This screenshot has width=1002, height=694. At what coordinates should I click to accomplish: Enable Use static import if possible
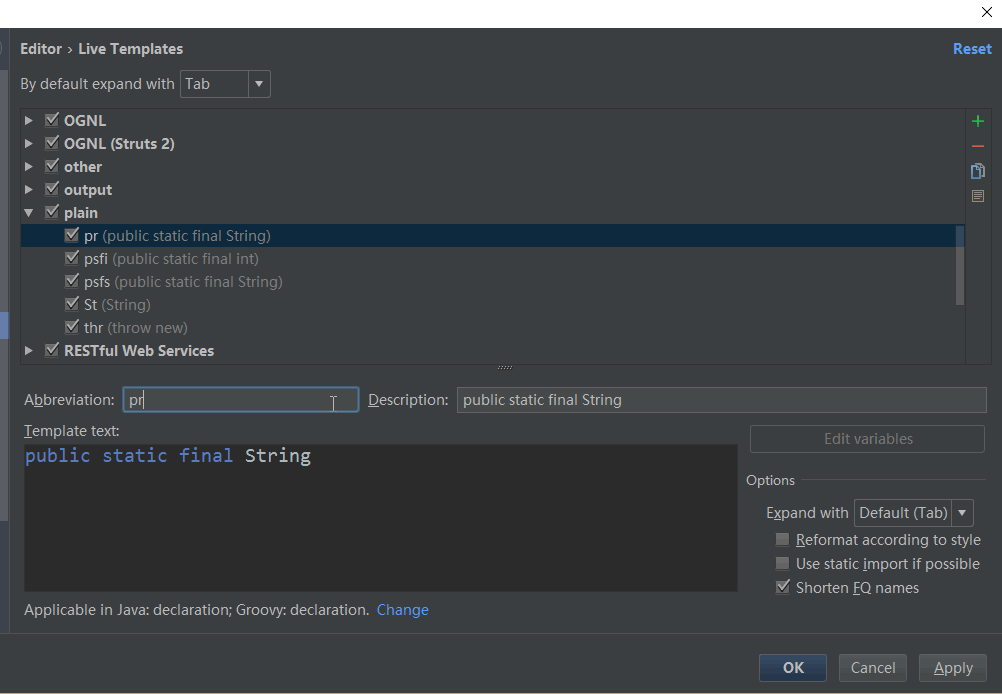782,563
